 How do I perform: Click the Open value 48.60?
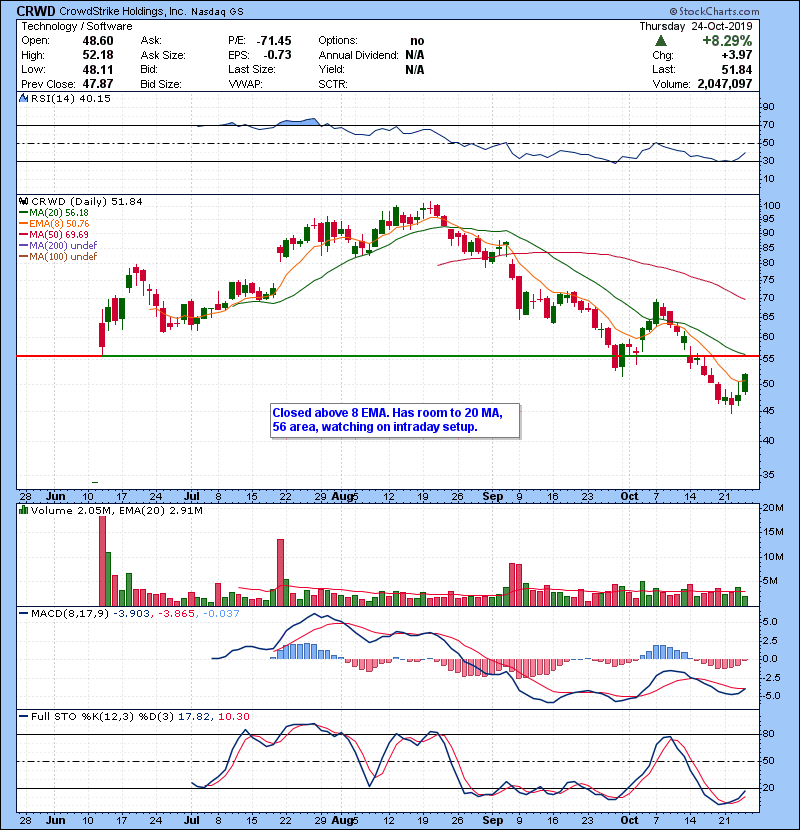click(98, 41)
